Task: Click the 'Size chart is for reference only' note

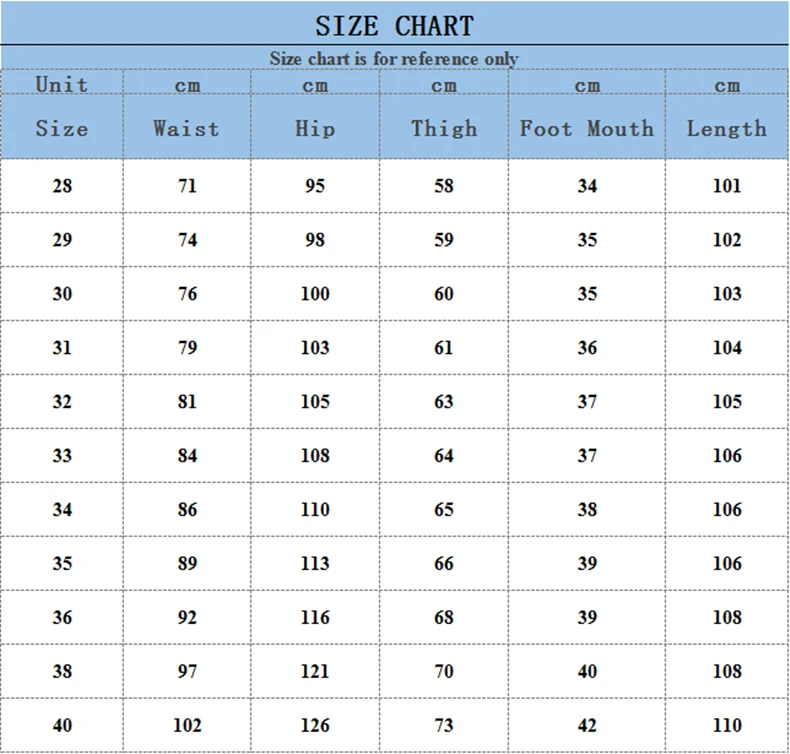Action: coord(394,58)
